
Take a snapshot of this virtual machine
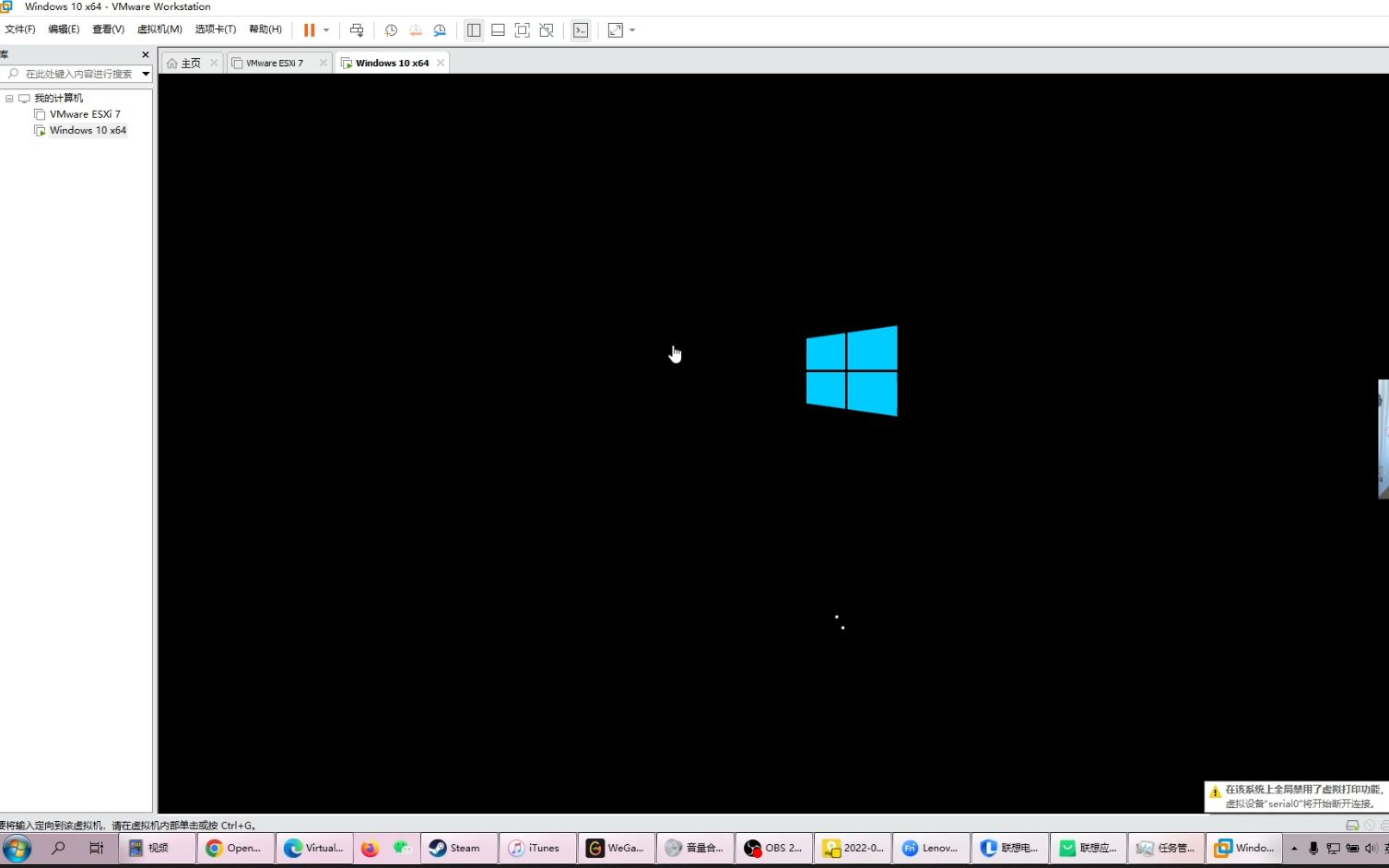click(391, 29)
